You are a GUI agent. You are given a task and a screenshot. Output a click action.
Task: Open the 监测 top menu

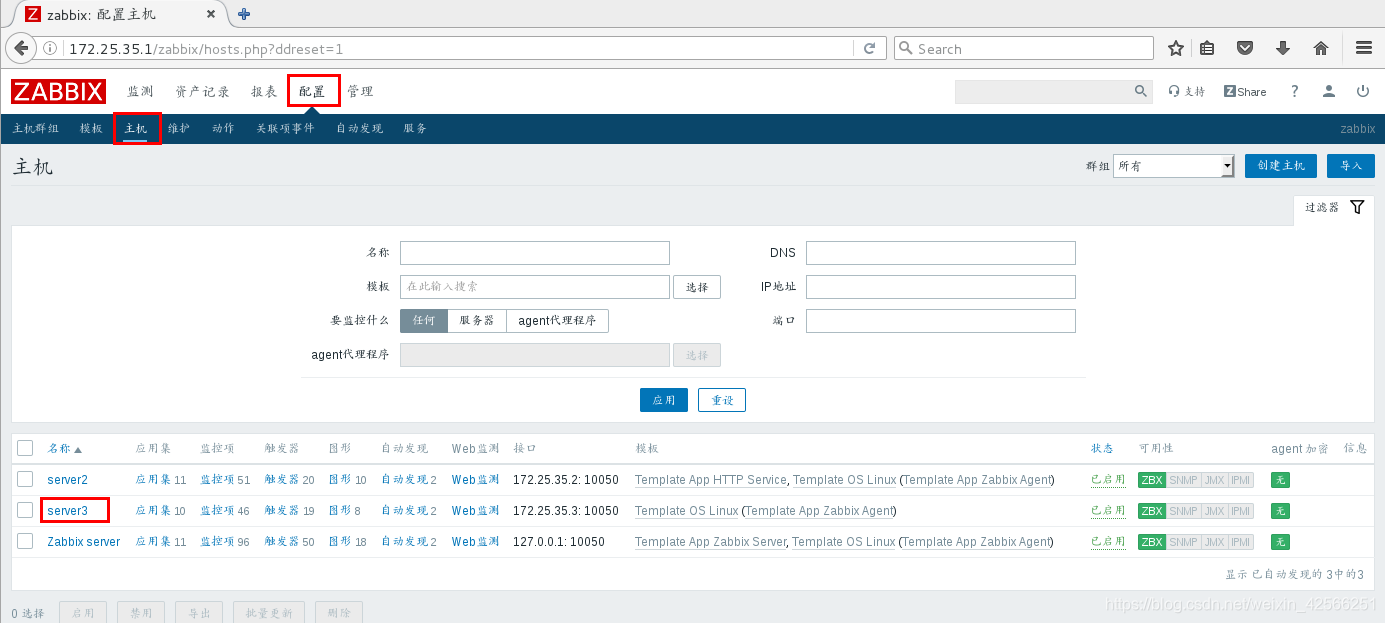pyautogui.click(x=140, y=91)
